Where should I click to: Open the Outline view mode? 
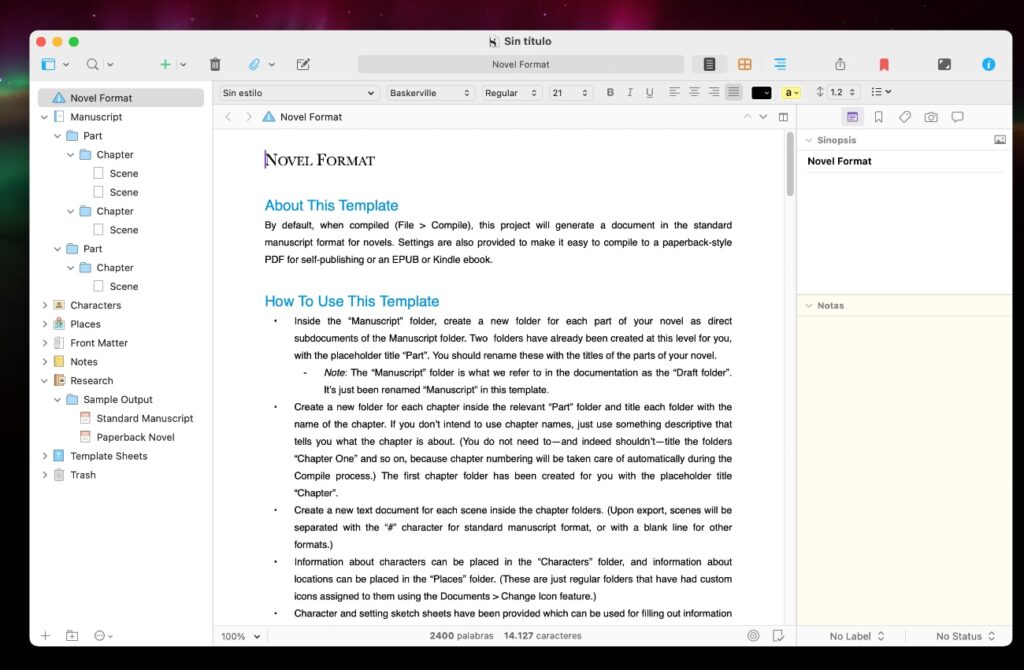(777, 63)
